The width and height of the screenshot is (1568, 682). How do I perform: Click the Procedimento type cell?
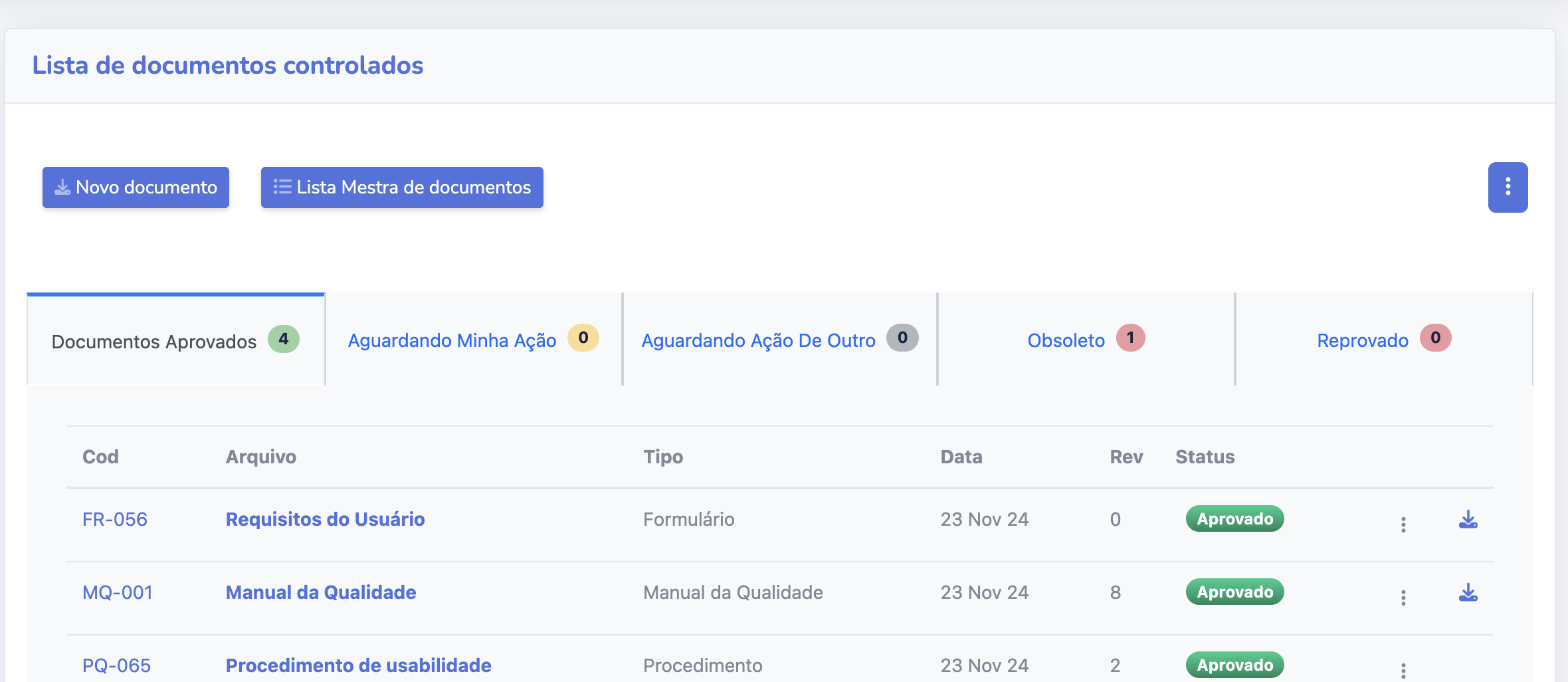pos(703,665)
